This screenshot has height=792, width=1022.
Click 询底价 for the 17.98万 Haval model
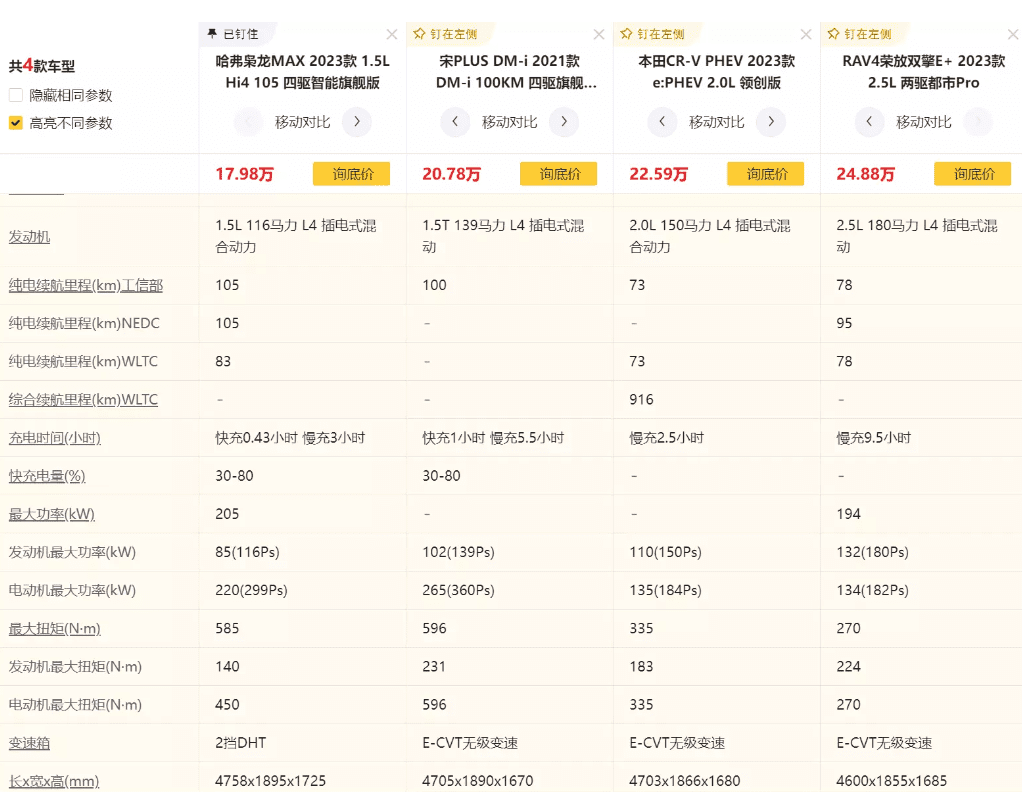[351, 174]
